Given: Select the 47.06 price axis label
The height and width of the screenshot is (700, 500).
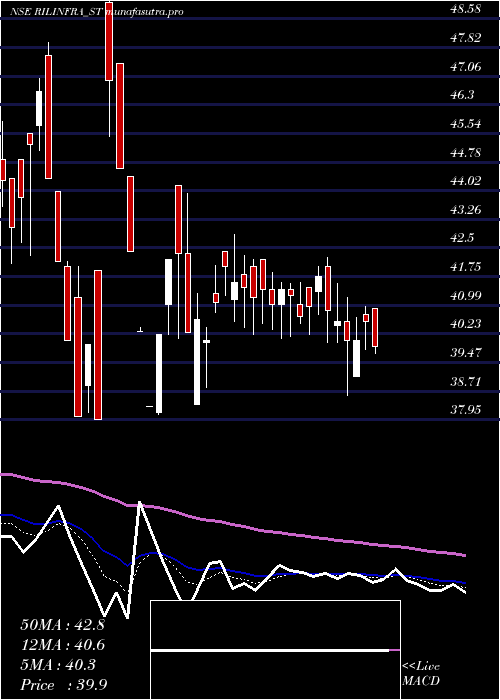Looking at the screenshot, I should tap(466, 67).
